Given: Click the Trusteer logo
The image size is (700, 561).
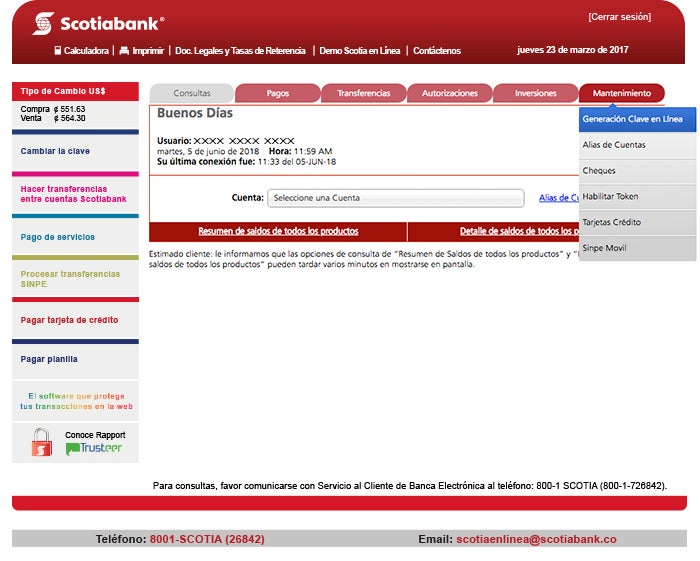Looking at the screenshot, I should (94, 449).
